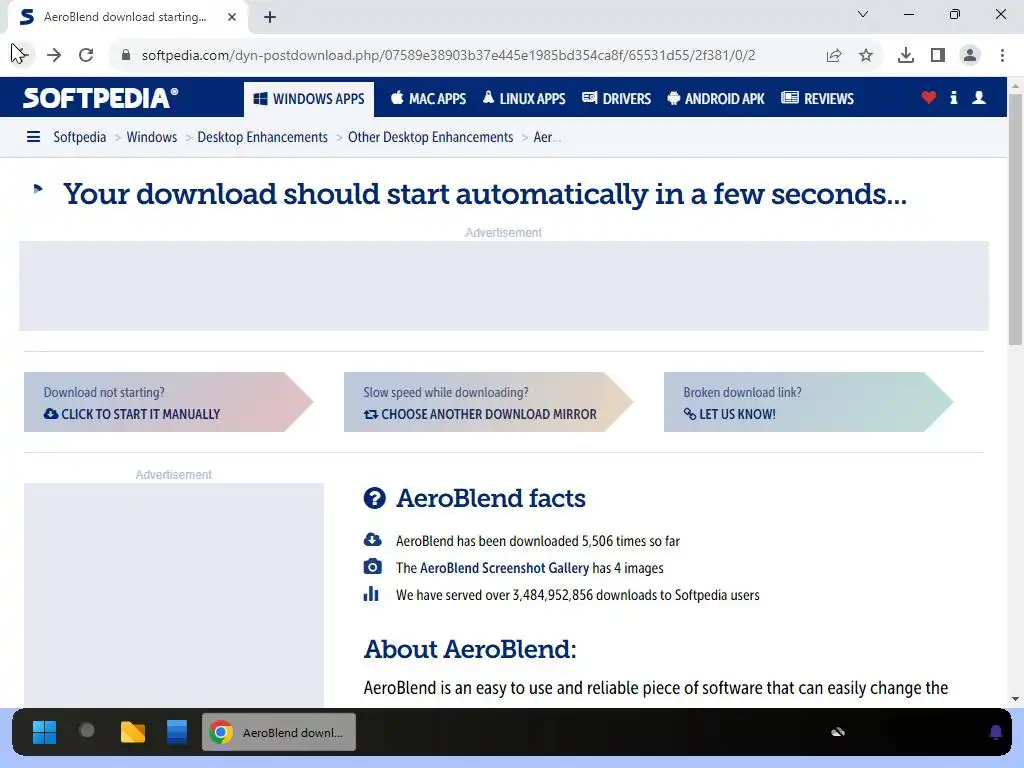
Task: Reload the page with refresh icon
Action: coord(86,55)
